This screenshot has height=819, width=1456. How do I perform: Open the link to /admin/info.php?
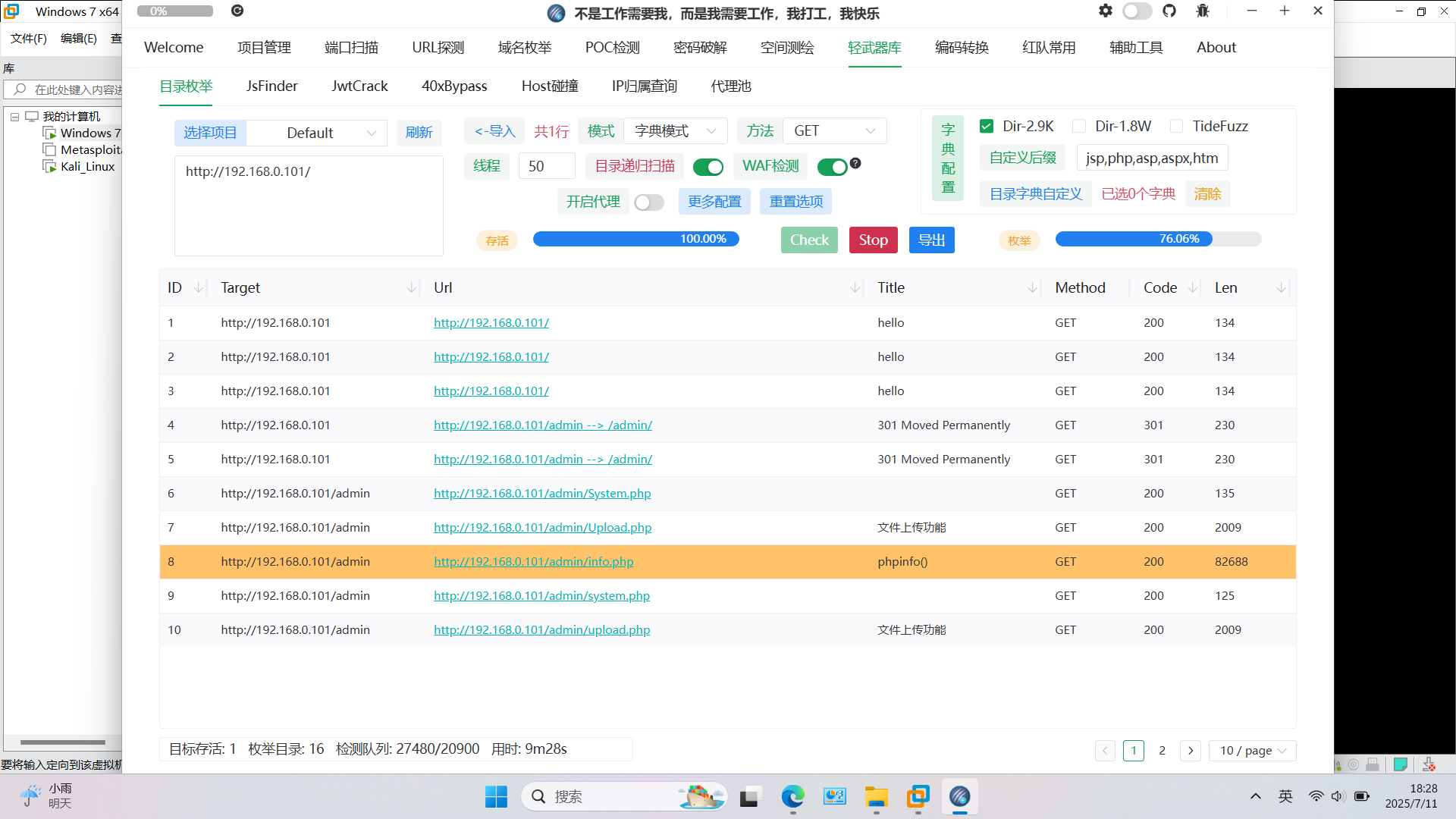pyautogui.click(x=534, y=561)
